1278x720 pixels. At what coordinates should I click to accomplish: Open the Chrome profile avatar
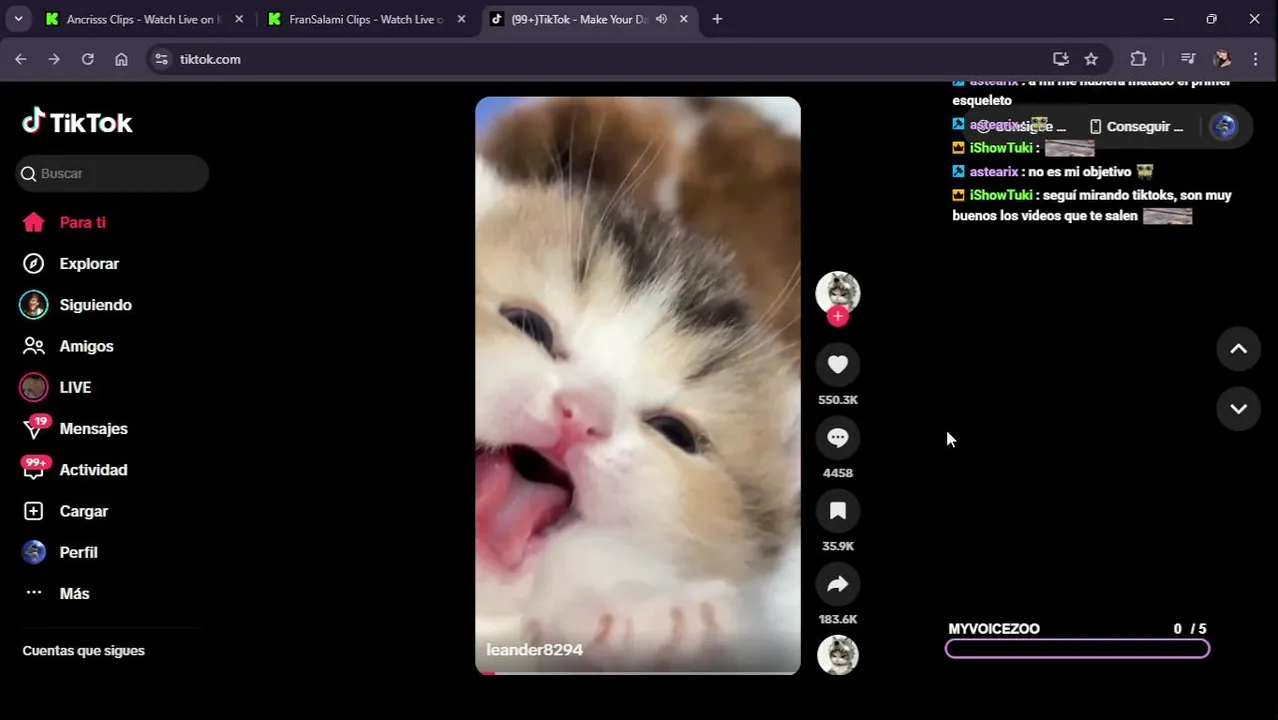point(1222,59)
